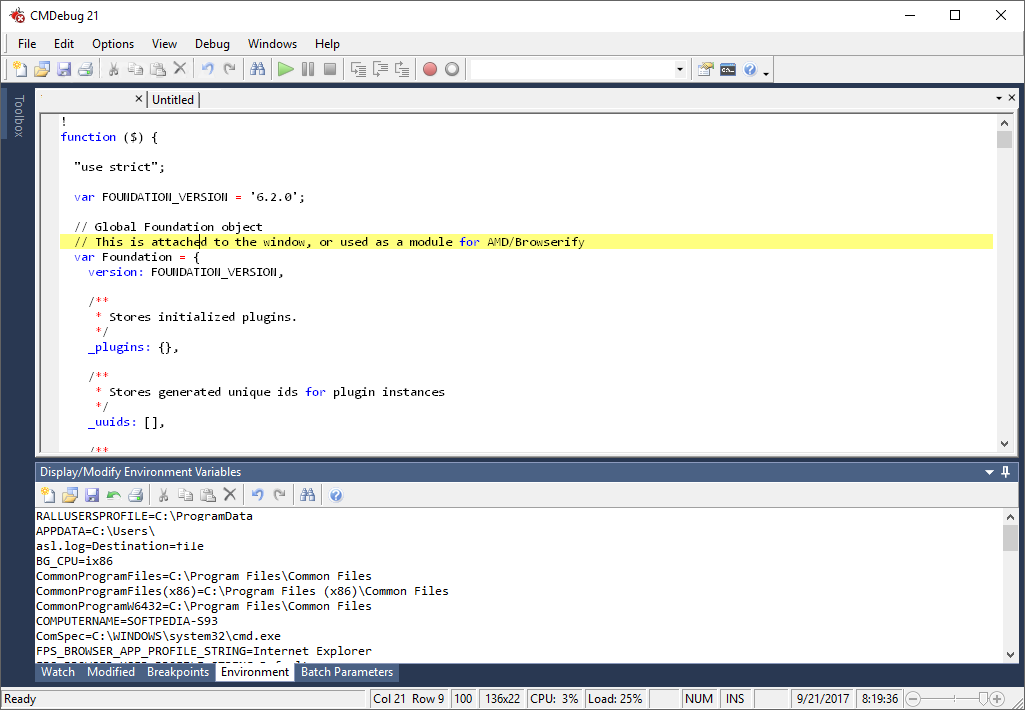Start debugging with the green Run button
The width and height of the screenshot is (1025, 710).
(x=286, y=69)
